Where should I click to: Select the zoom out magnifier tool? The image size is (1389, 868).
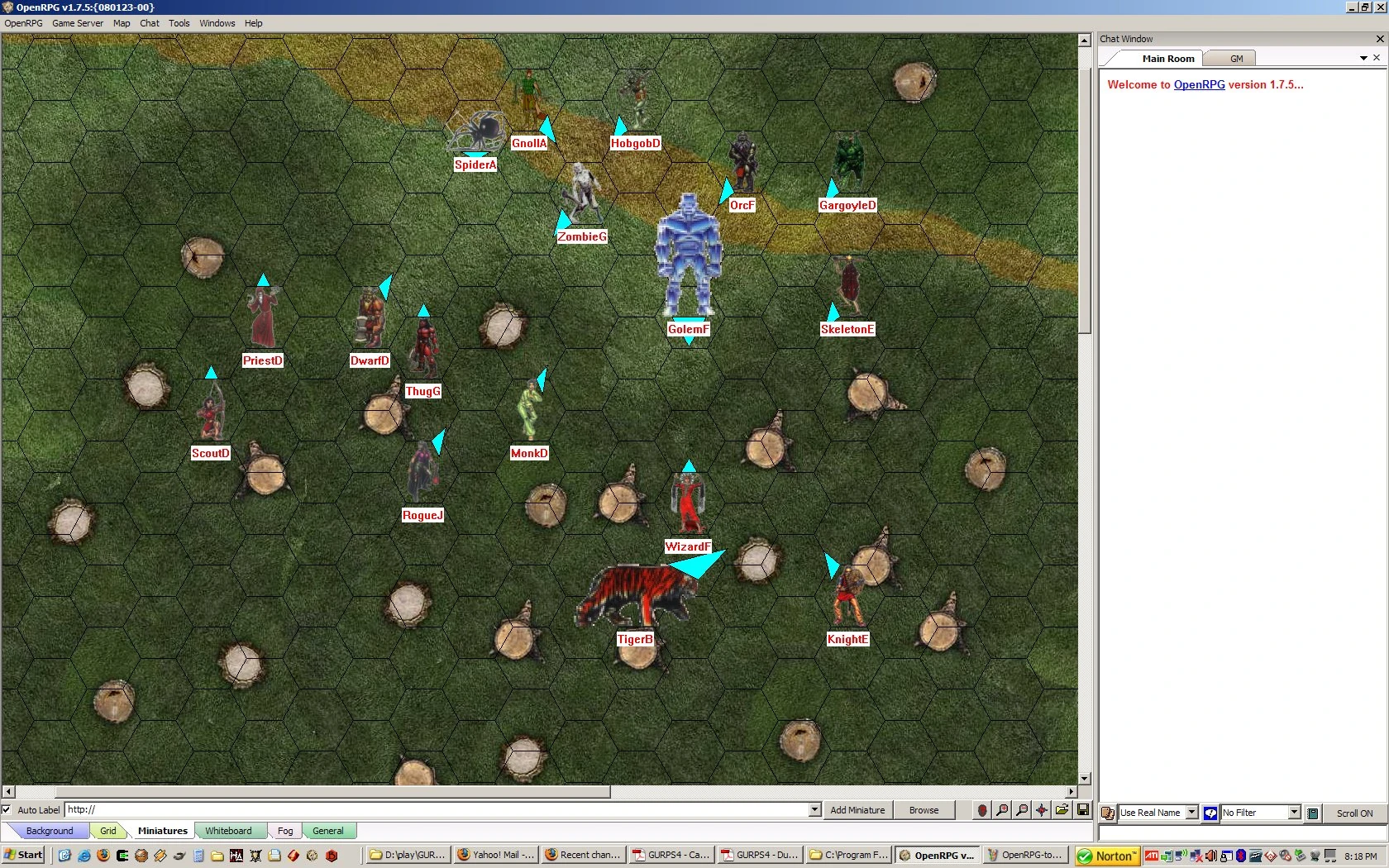click(1021, 810)
